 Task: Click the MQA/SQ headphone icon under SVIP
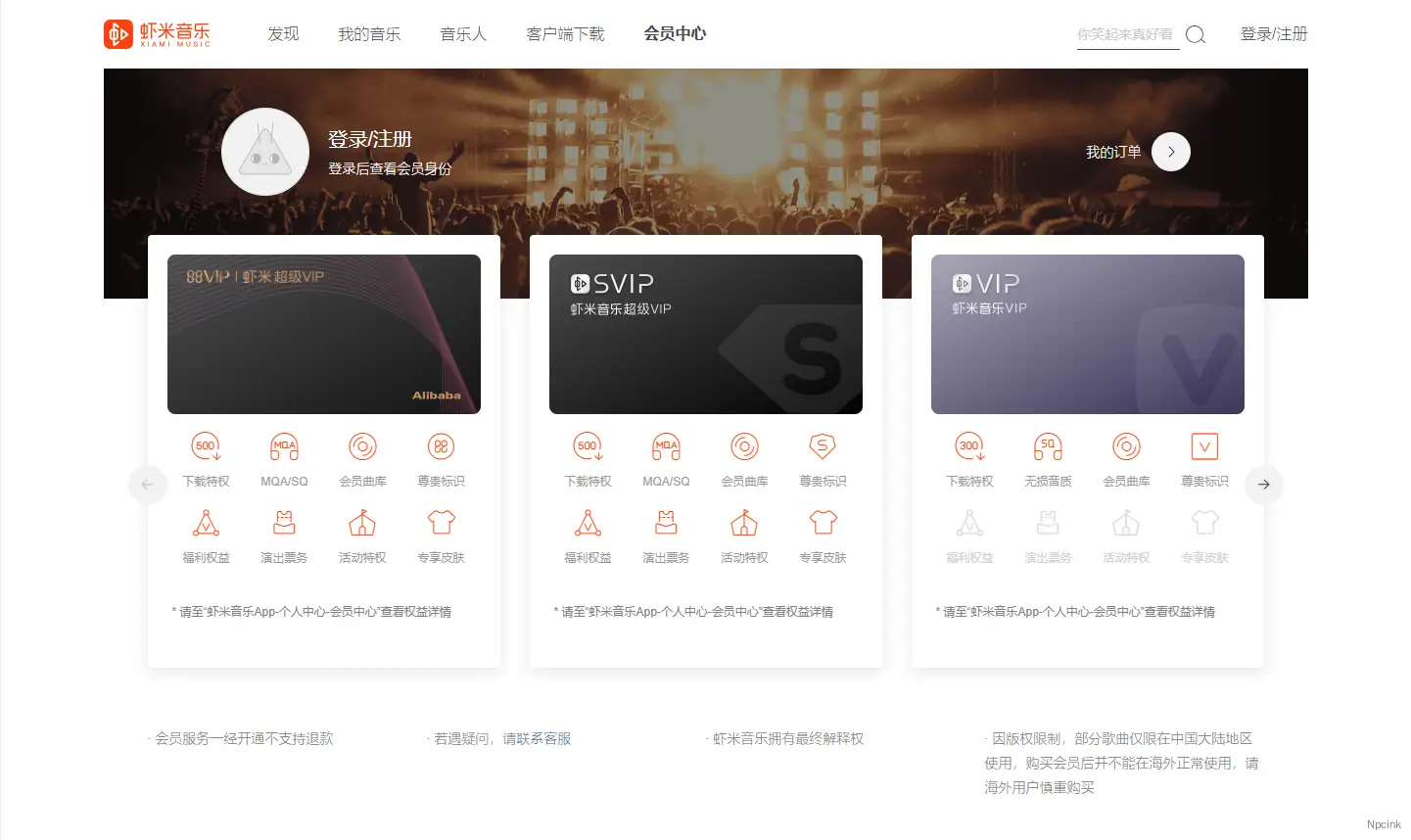pyautogui.click(x=666, y=447)
